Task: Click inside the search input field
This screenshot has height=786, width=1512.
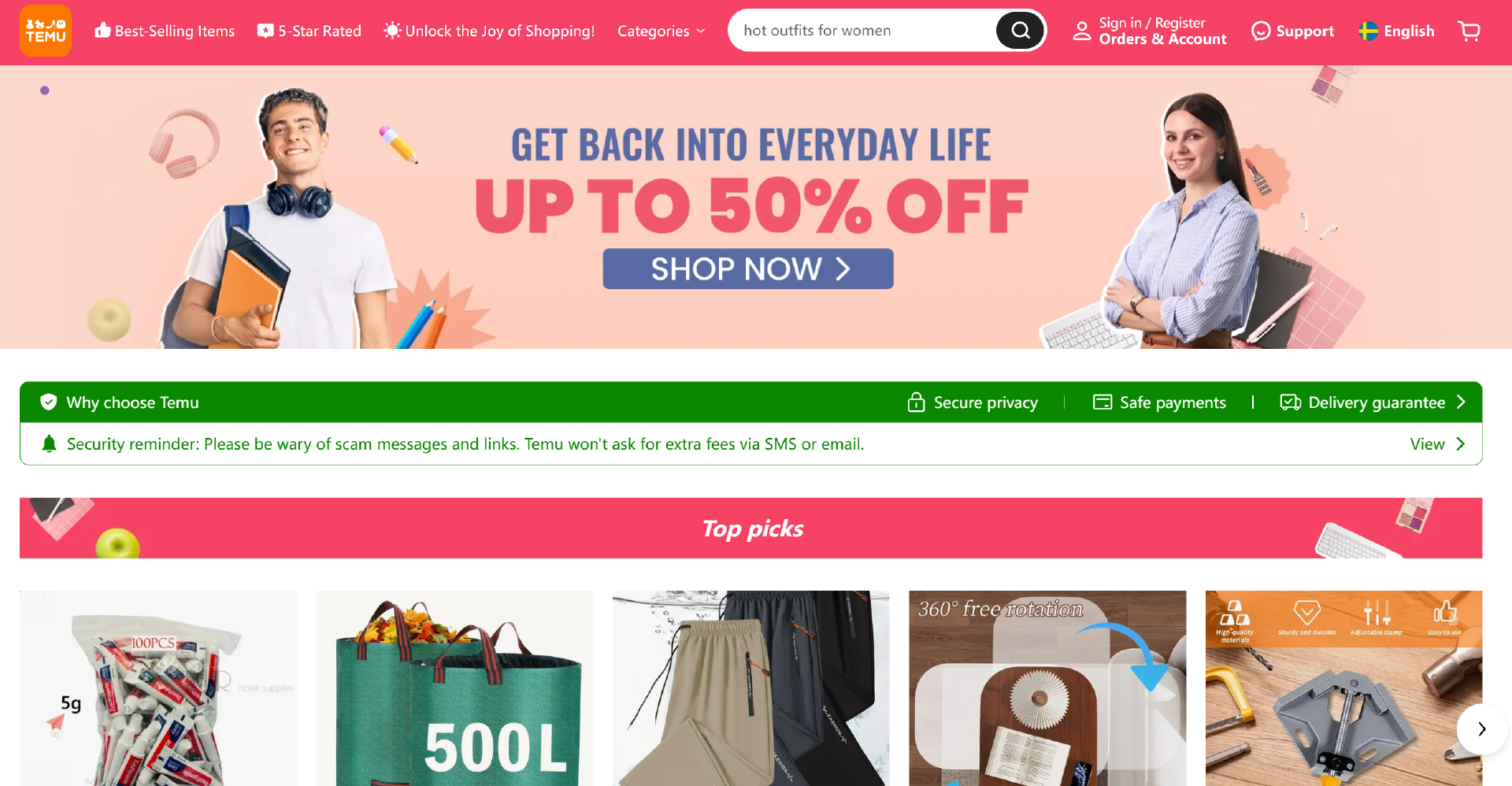Action: (862, 31)
